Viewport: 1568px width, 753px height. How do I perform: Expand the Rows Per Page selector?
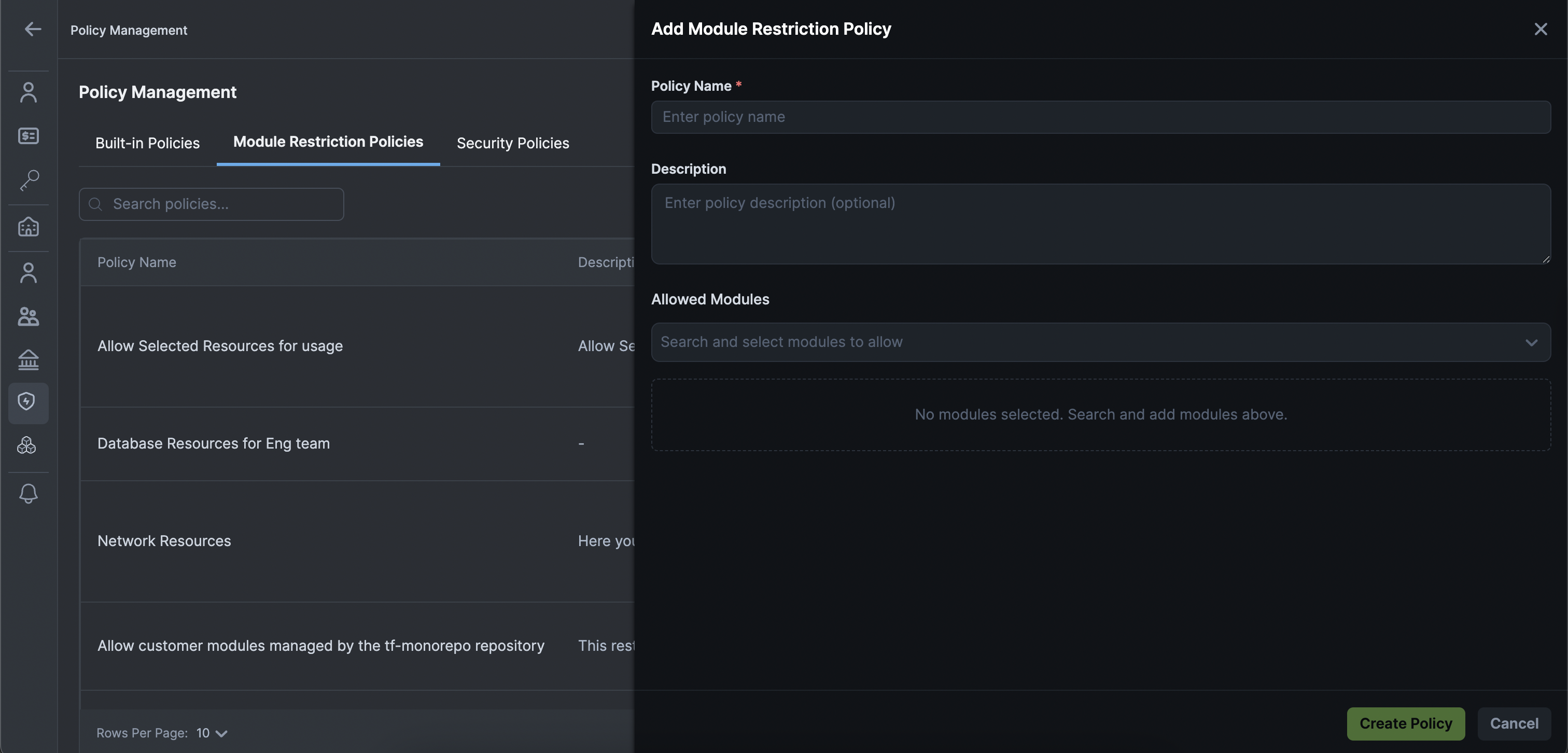pyautogui.click(x=210, y=733)
